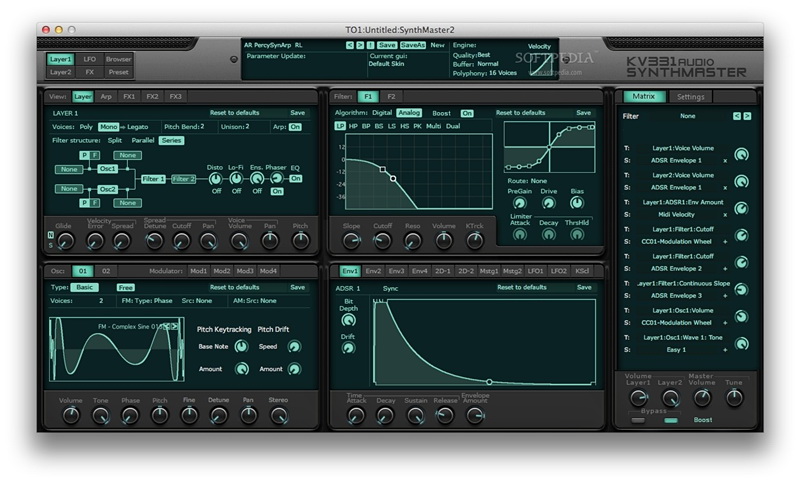
Task: Click the Drive knob
Action: [x=548, y=204]
